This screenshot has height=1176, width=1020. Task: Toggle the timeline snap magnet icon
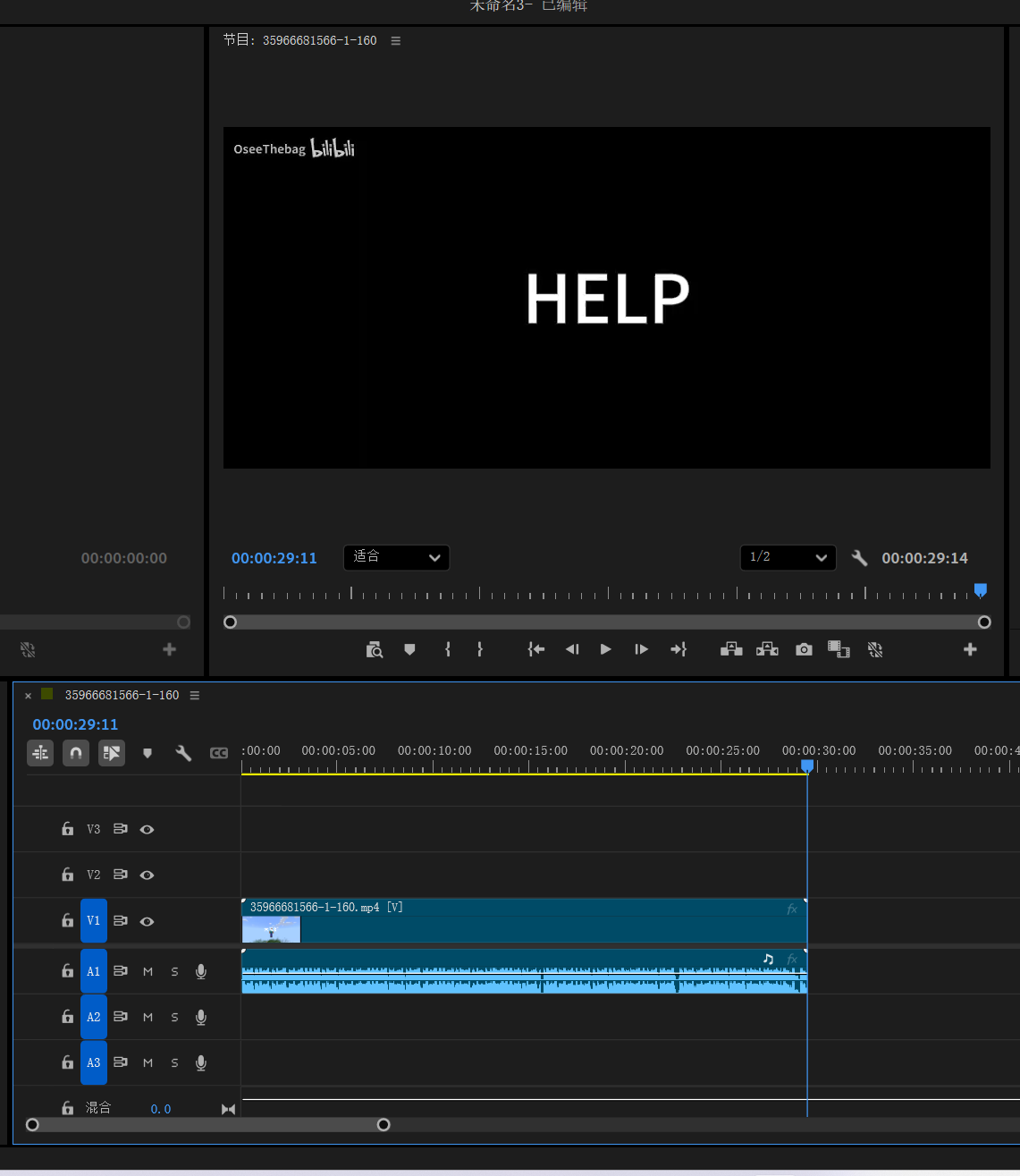(x=76, y=753)
